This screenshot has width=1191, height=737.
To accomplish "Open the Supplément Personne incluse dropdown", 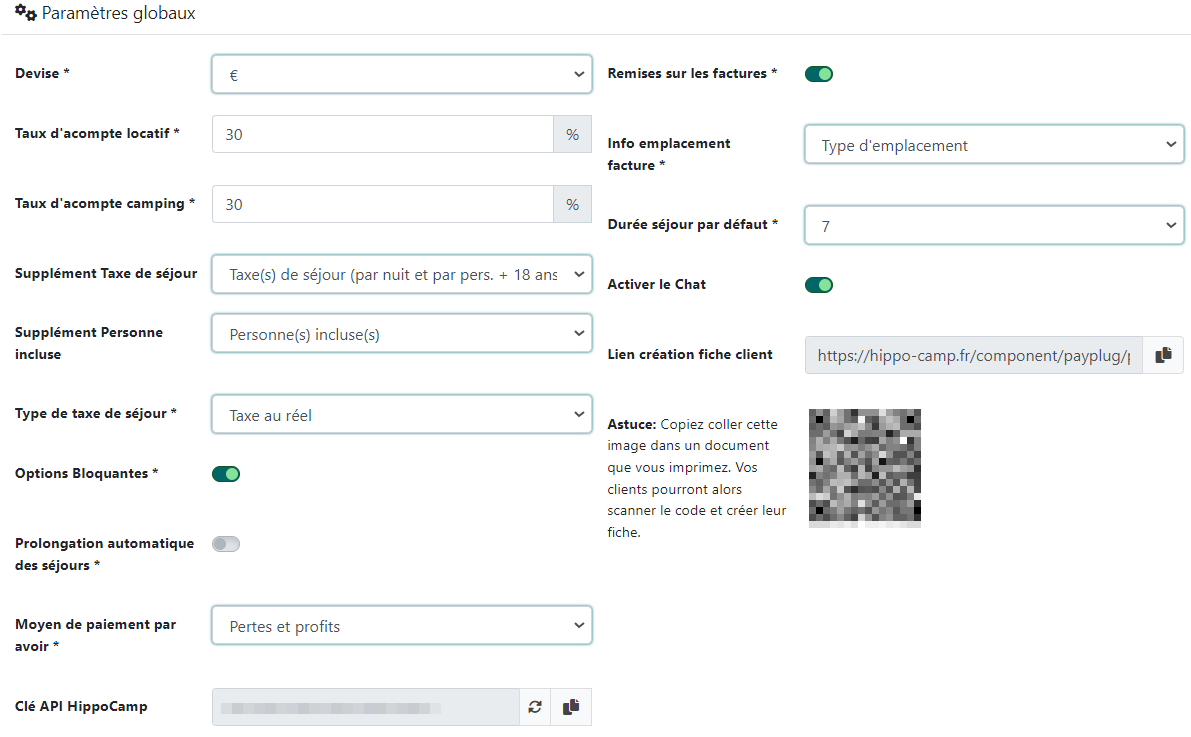I will click(x=401, y=334).
